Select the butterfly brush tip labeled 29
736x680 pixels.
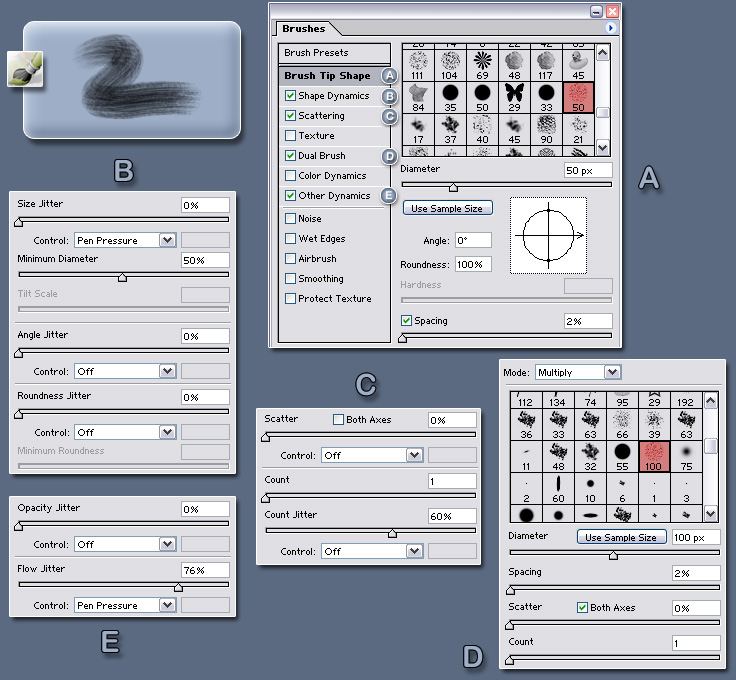click(x=516, y=100)
